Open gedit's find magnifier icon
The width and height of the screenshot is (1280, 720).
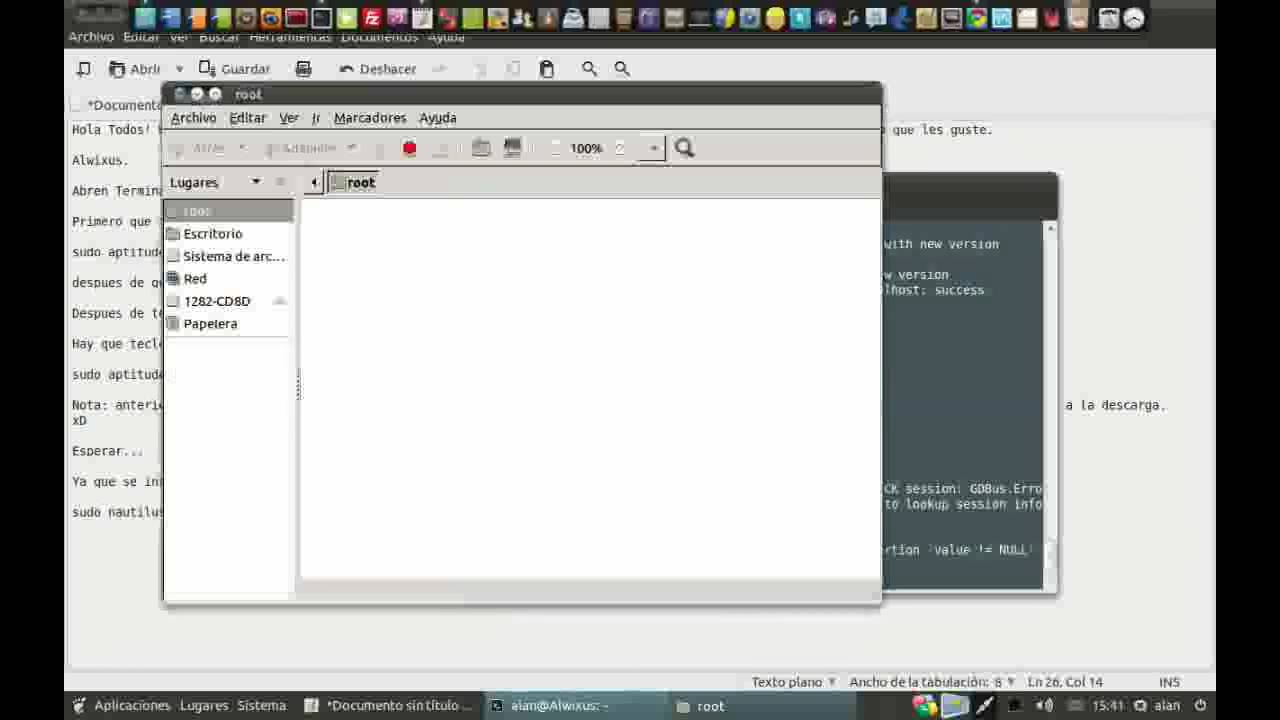pyautogui.click(x=590, y=69)
